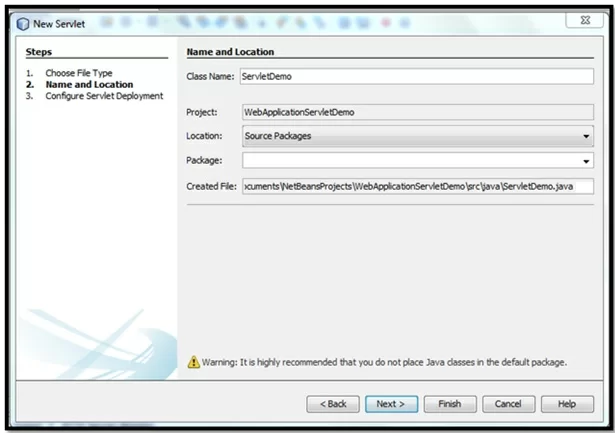Focus the Class Name field containing ServletDemo
Image resolution: width=615 pixels, height=433 pixels.
[x=417, y=76]
